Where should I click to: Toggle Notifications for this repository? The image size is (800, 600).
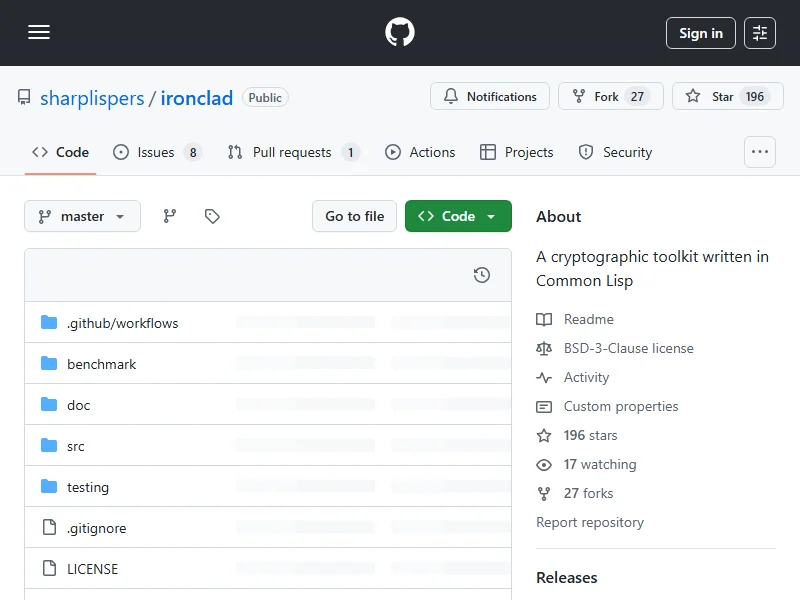click(x=490, y=97)
